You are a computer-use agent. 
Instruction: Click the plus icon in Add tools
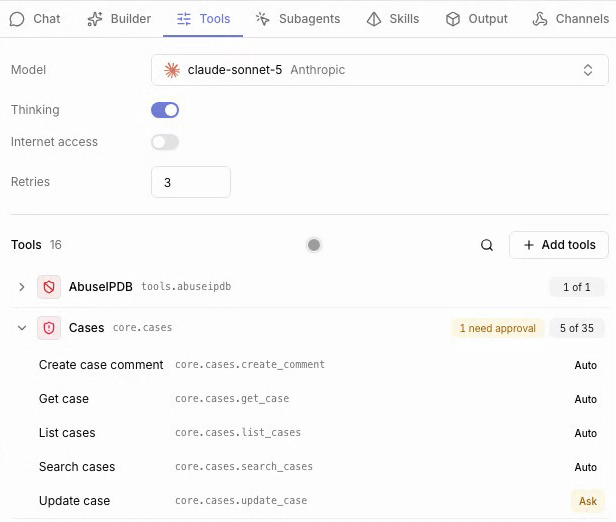point(529,245)
